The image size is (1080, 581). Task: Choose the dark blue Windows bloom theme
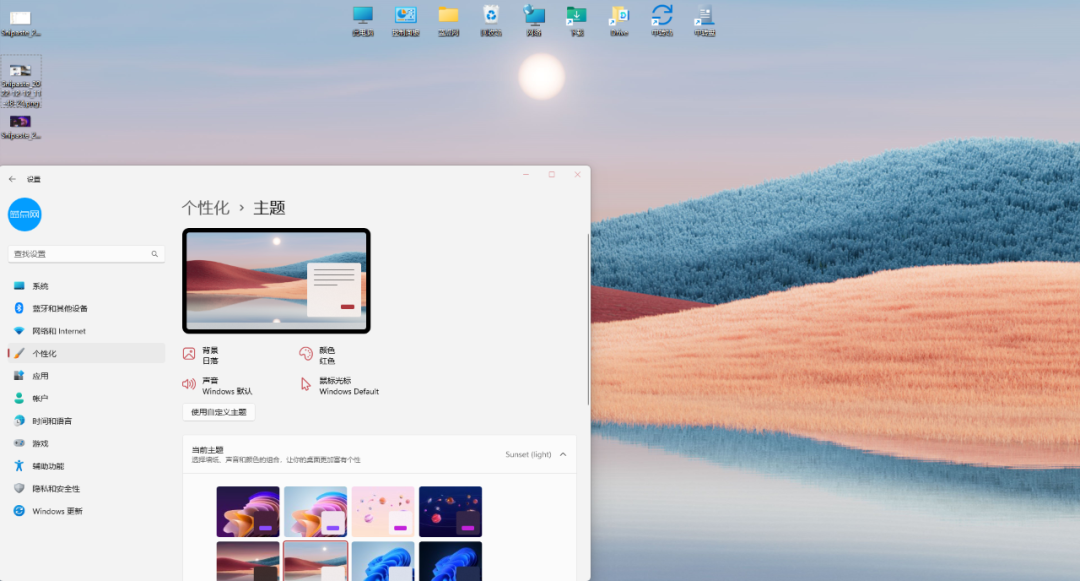click(450, 561)
